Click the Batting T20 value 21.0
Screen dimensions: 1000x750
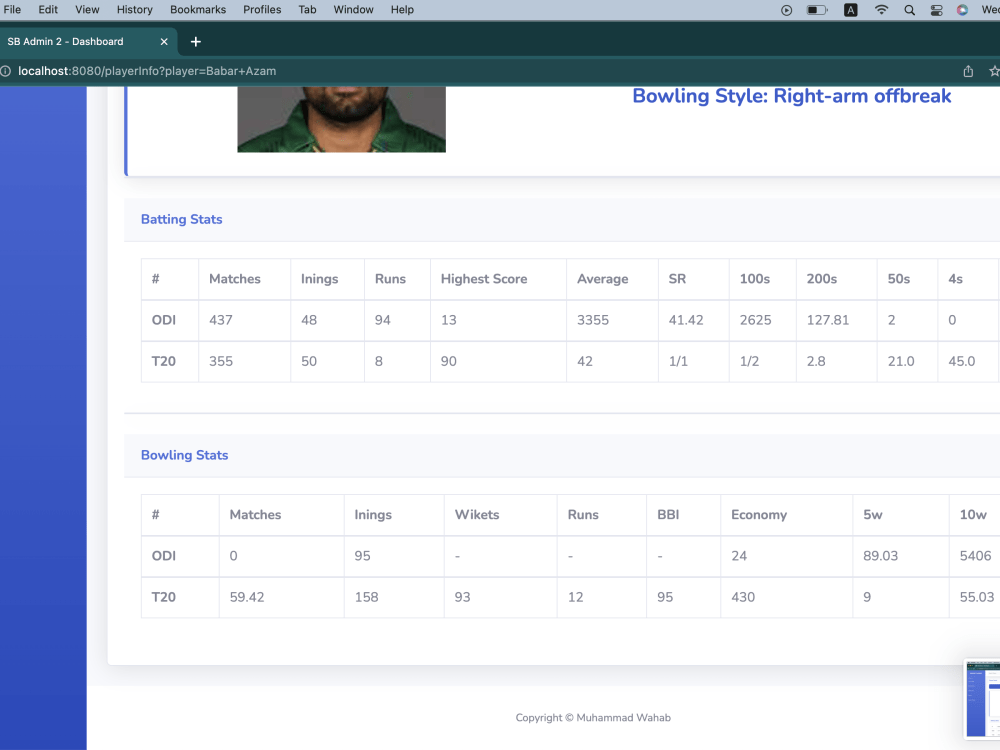pyautogui.click(x=901, y=362)
